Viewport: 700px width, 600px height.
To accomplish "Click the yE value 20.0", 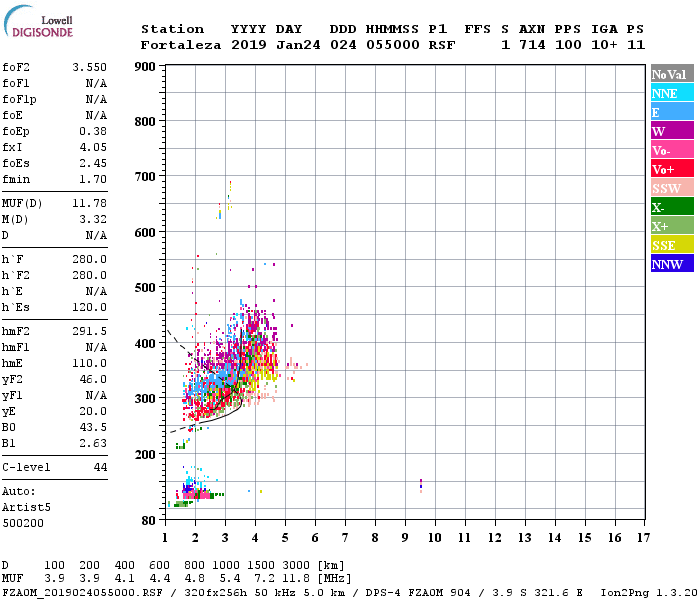I will [93, 412].
